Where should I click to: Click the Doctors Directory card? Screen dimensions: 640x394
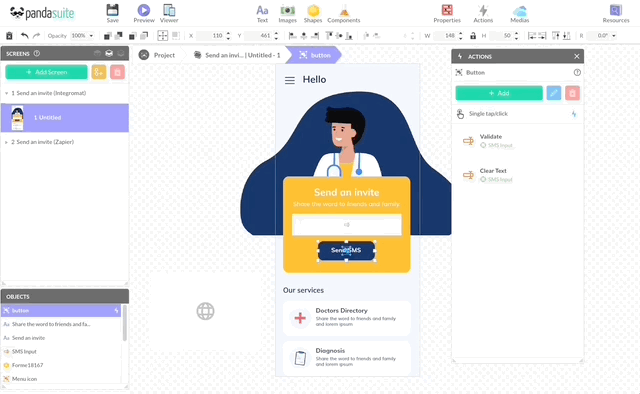tap(347, 318)
